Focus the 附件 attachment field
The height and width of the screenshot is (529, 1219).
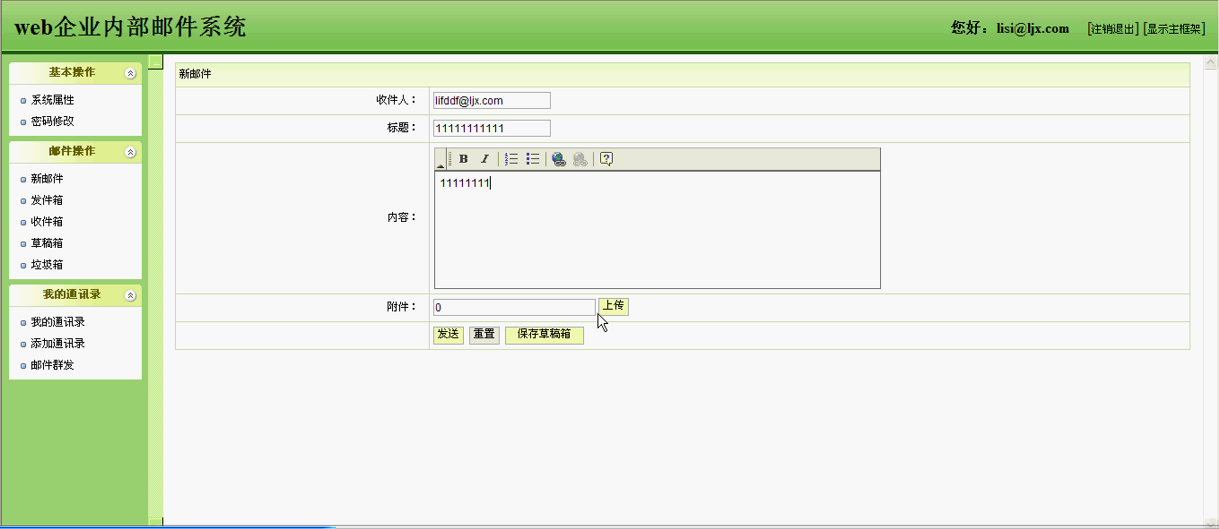514,308
